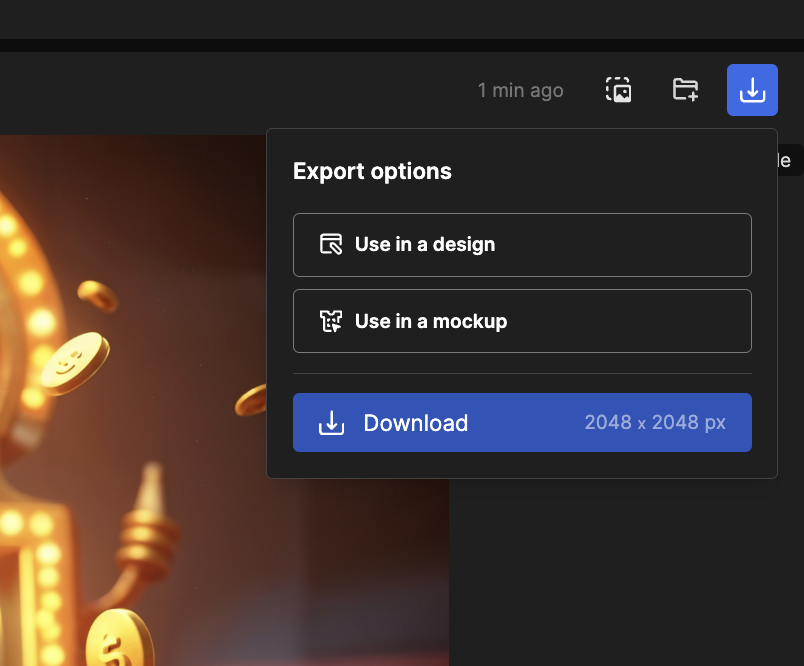This screenshot has height=666, width=804.
Task: Click the small floating coin ring in the image
Action: coord(97,294)
